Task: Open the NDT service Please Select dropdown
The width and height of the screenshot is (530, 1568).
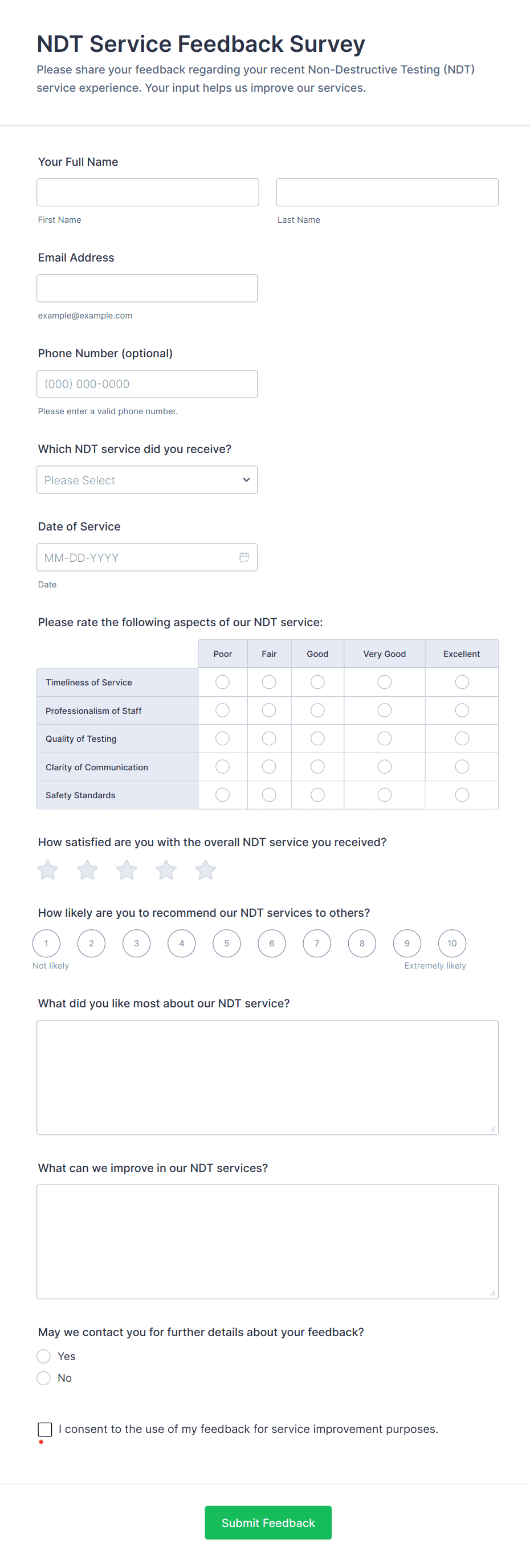Action: [x=146, y=480]
